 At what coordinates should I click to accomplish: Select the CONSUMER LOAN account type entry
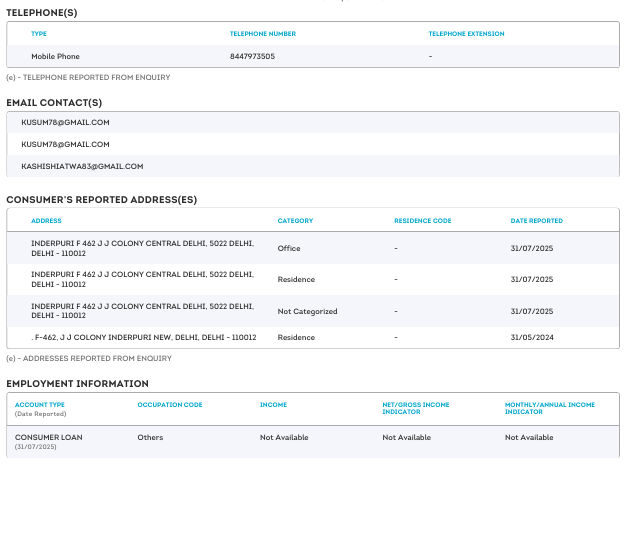point(48,437)
